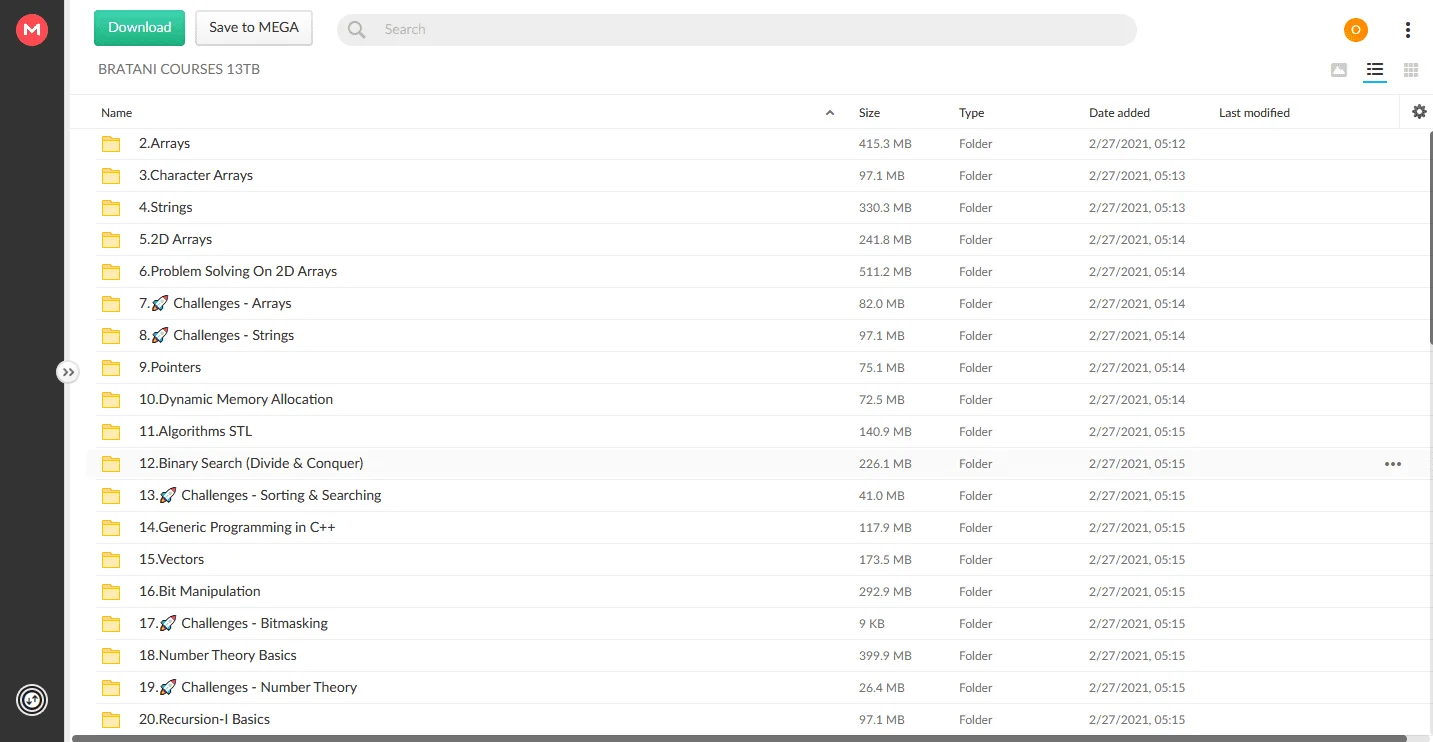This screenshot has width=1433, height=742.
Task: Switch to list view
Action: (1375, 70)
